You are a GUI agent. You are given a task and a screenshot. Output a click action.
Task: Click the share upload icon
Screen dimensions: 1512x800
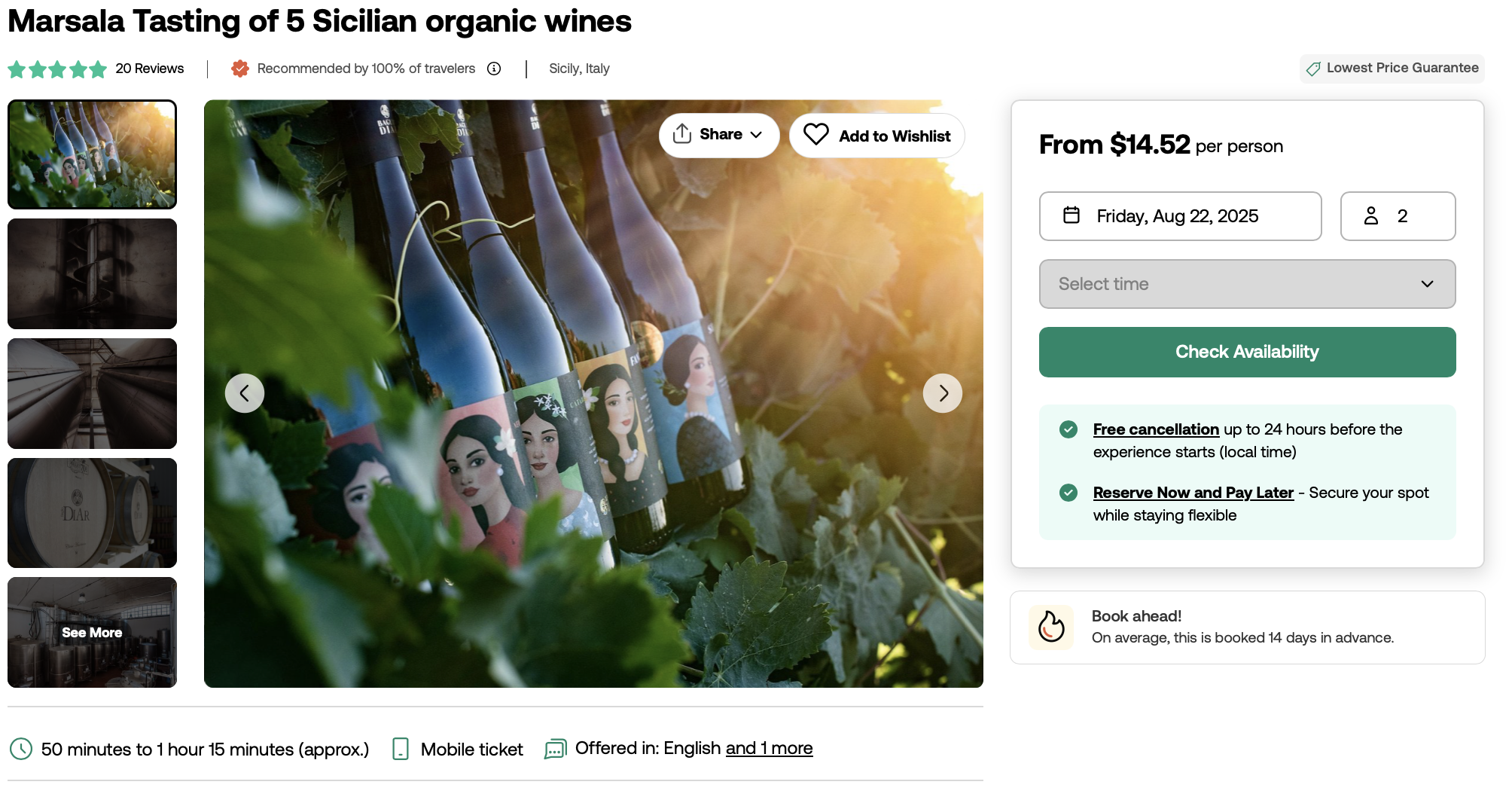(x=682, y=134)
